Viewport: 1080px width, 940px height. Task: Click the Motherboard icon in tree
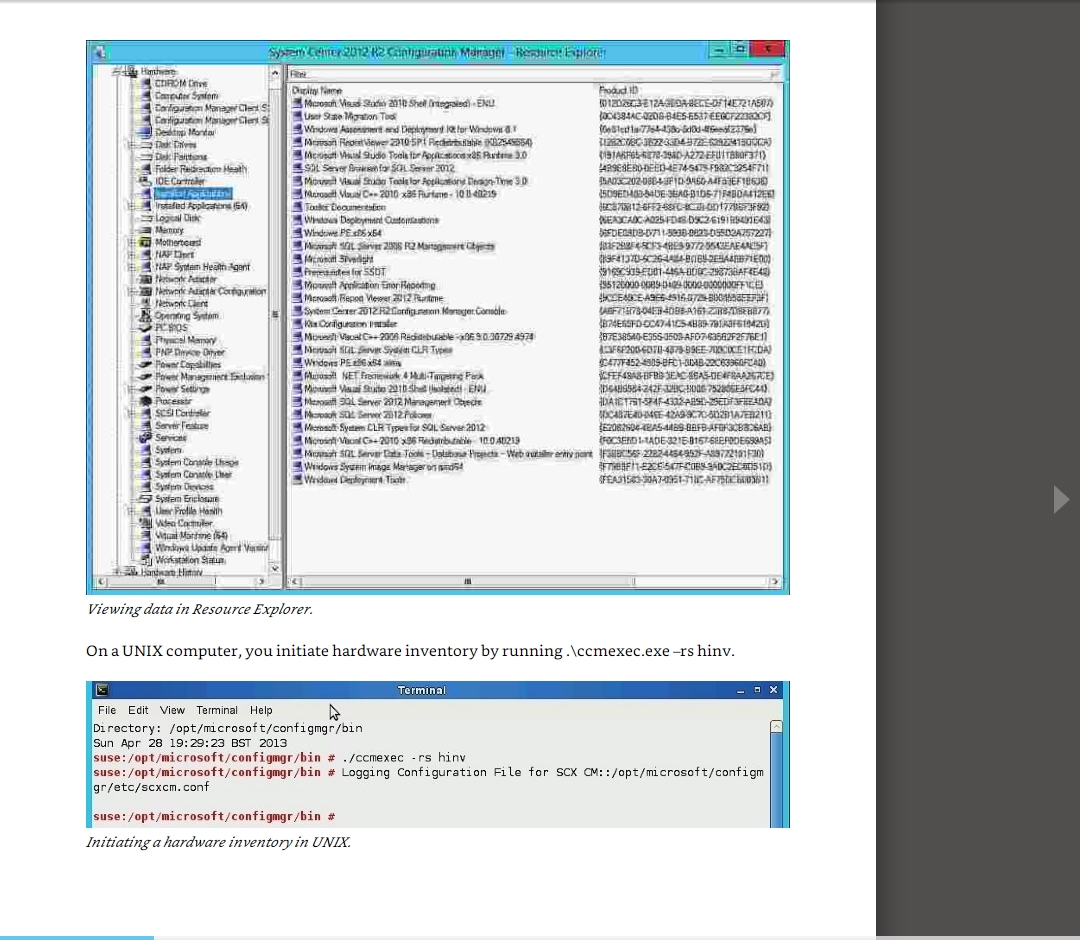coord(146,243)
